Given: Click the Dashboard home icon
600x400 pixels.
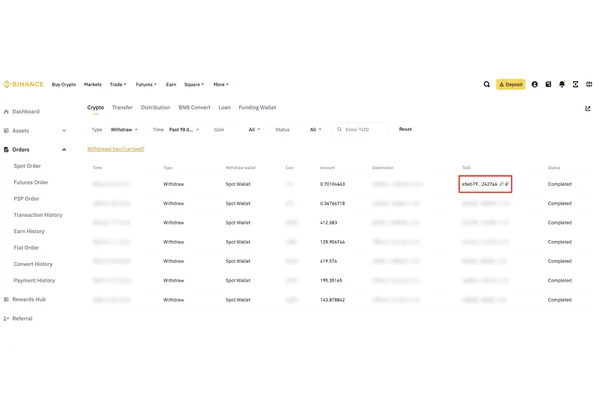Looking at the screenshot, I should coord(6,112).
